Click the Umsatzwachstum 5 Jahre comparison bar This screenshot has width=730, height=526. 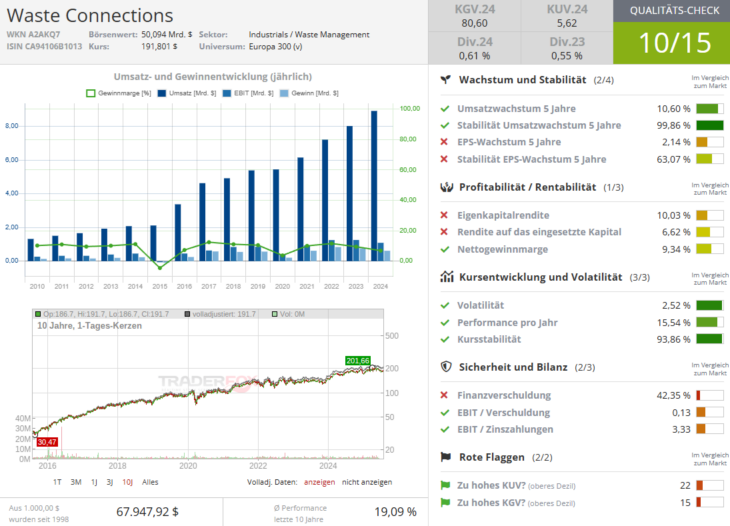[x=710, y=109]
